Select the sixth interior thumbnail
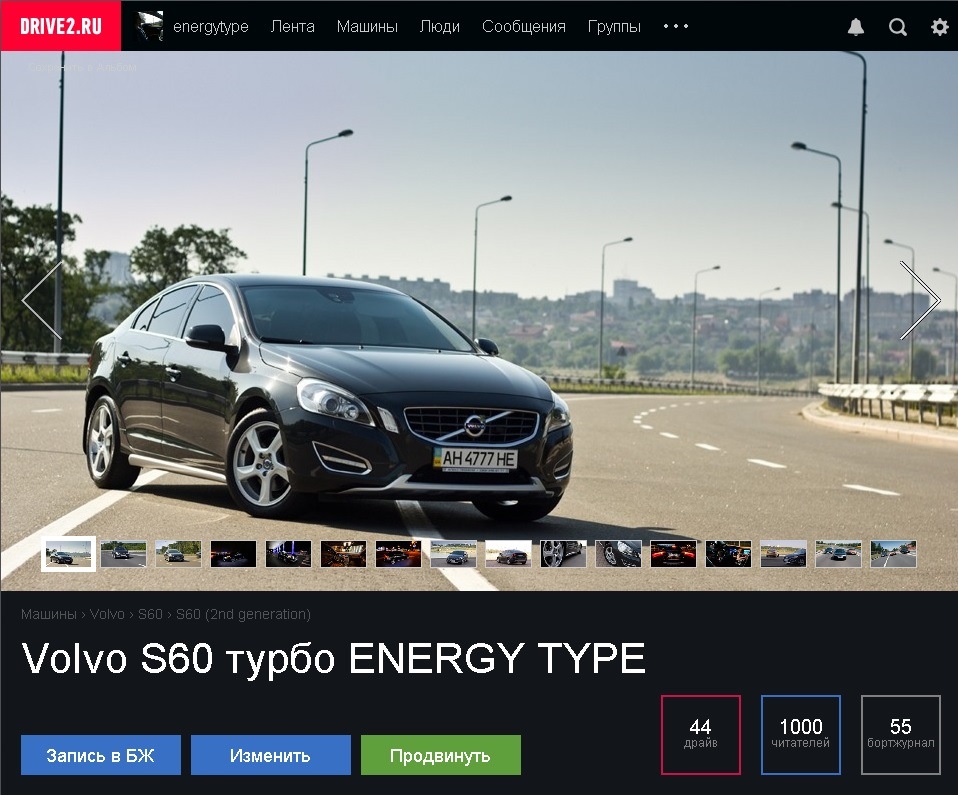Viewport: 958px width, 795px height. (x=343, y=554)
